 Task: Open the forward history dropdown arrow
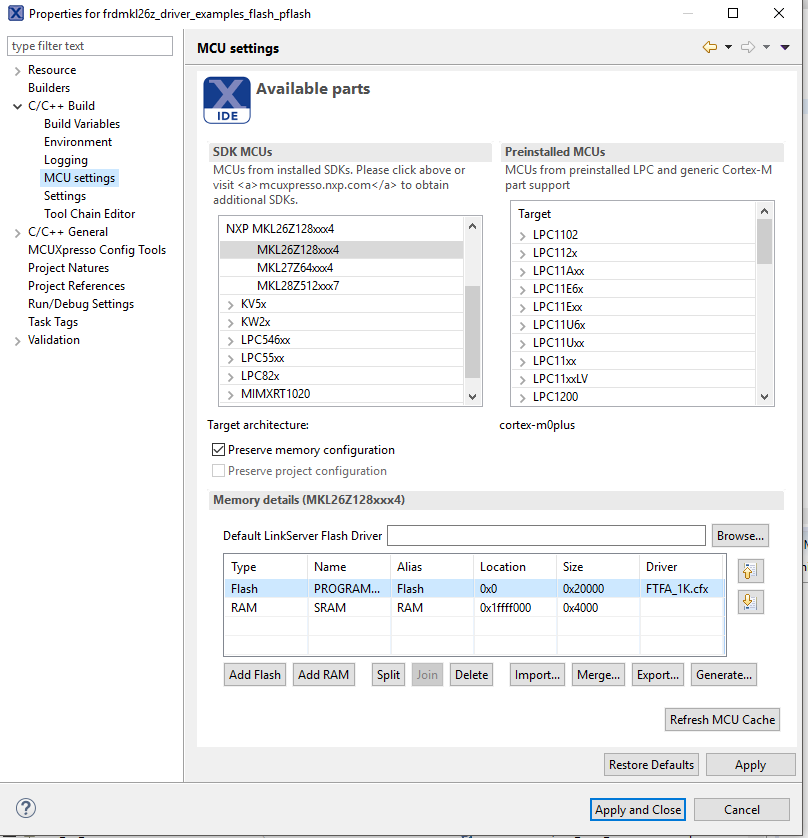click(x=766, y=48)
